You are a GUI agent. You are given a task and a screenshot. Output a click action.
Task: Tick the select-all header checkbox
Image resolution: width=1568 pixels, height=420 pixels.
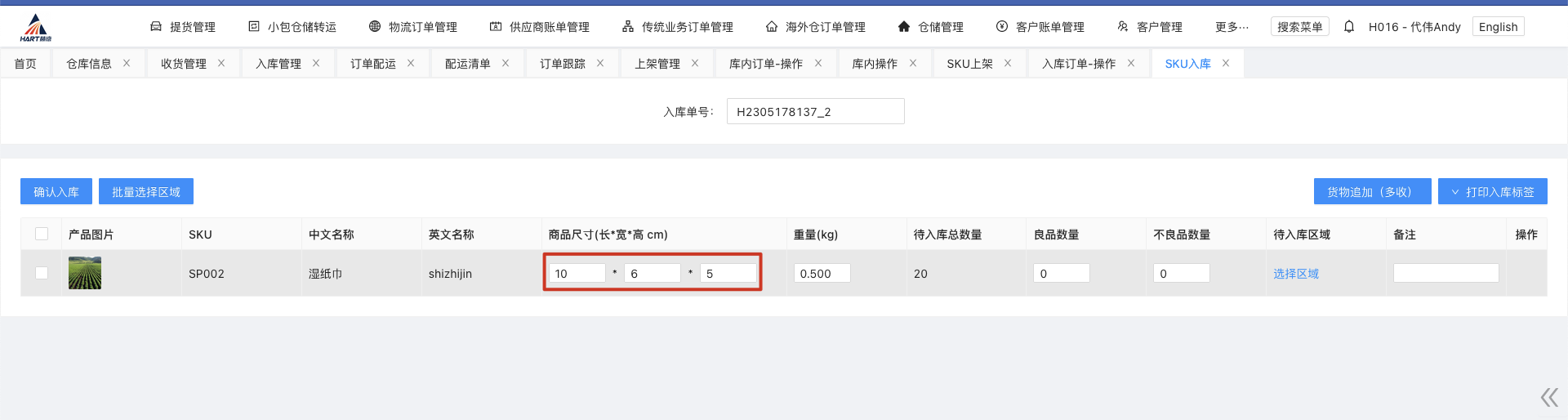click(x=42, y=234)
